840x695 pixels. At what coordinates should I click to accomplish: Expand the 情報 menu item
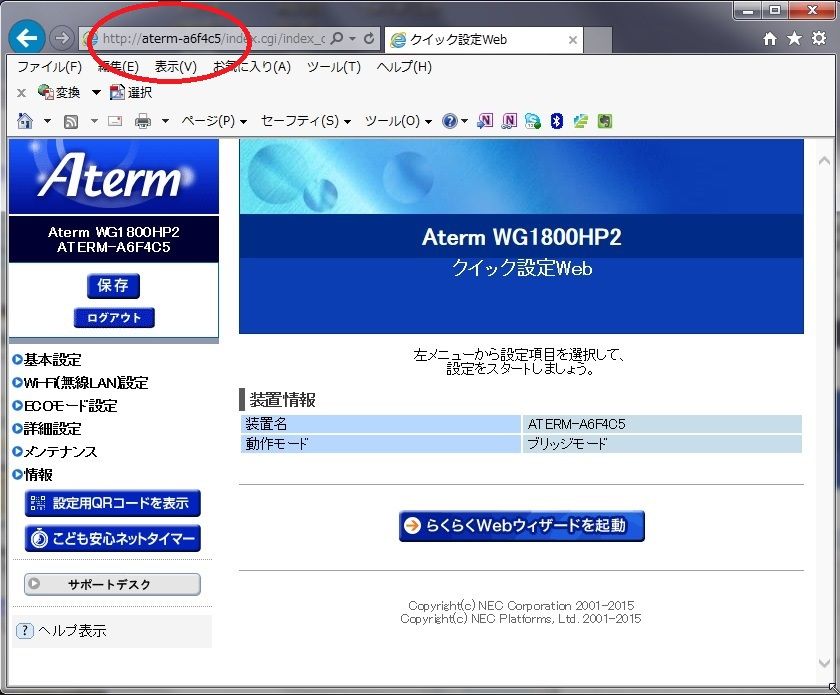pos(33,475)
